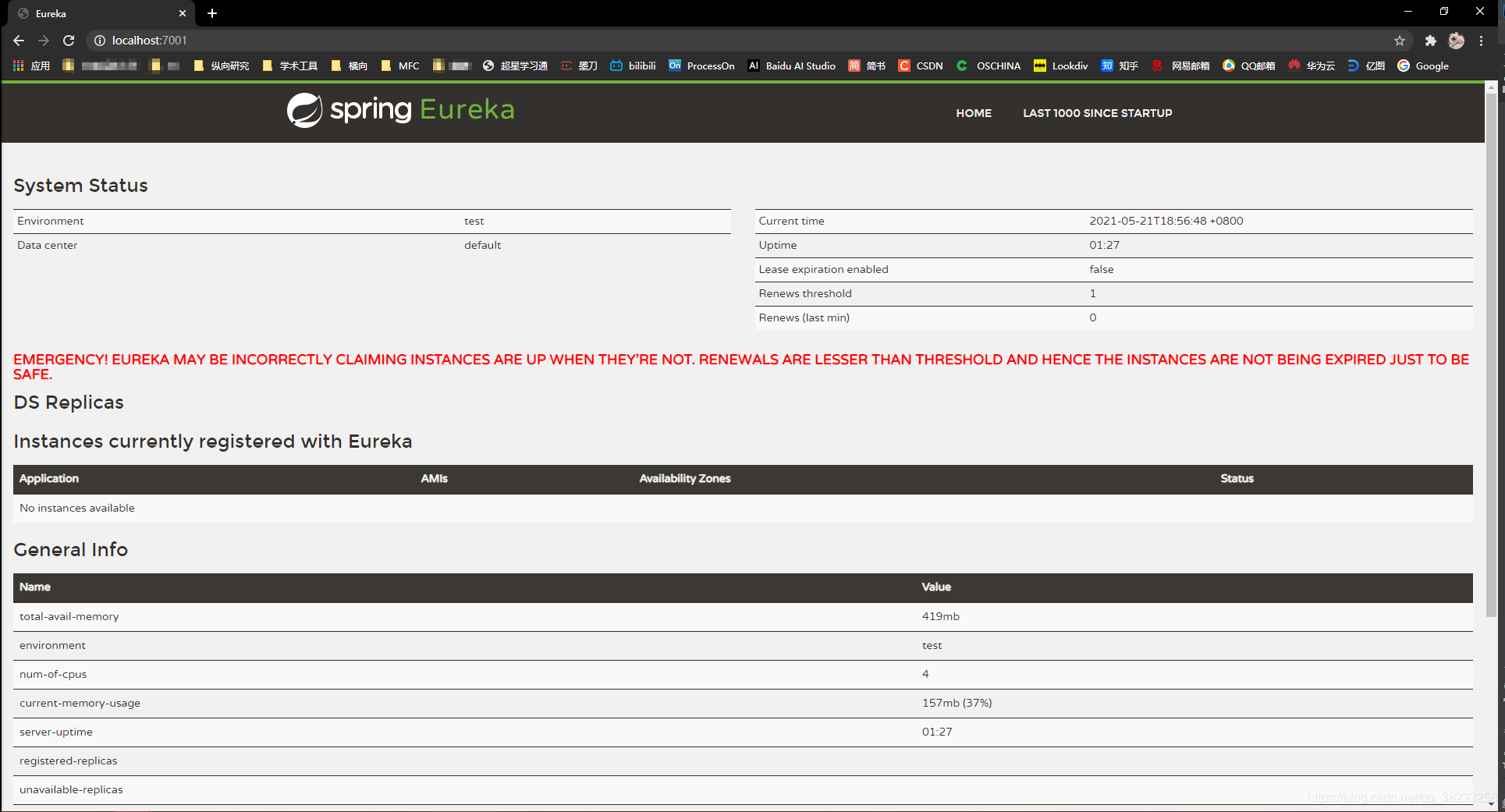View site information icon beside localhost address

[x=100, y=41]
